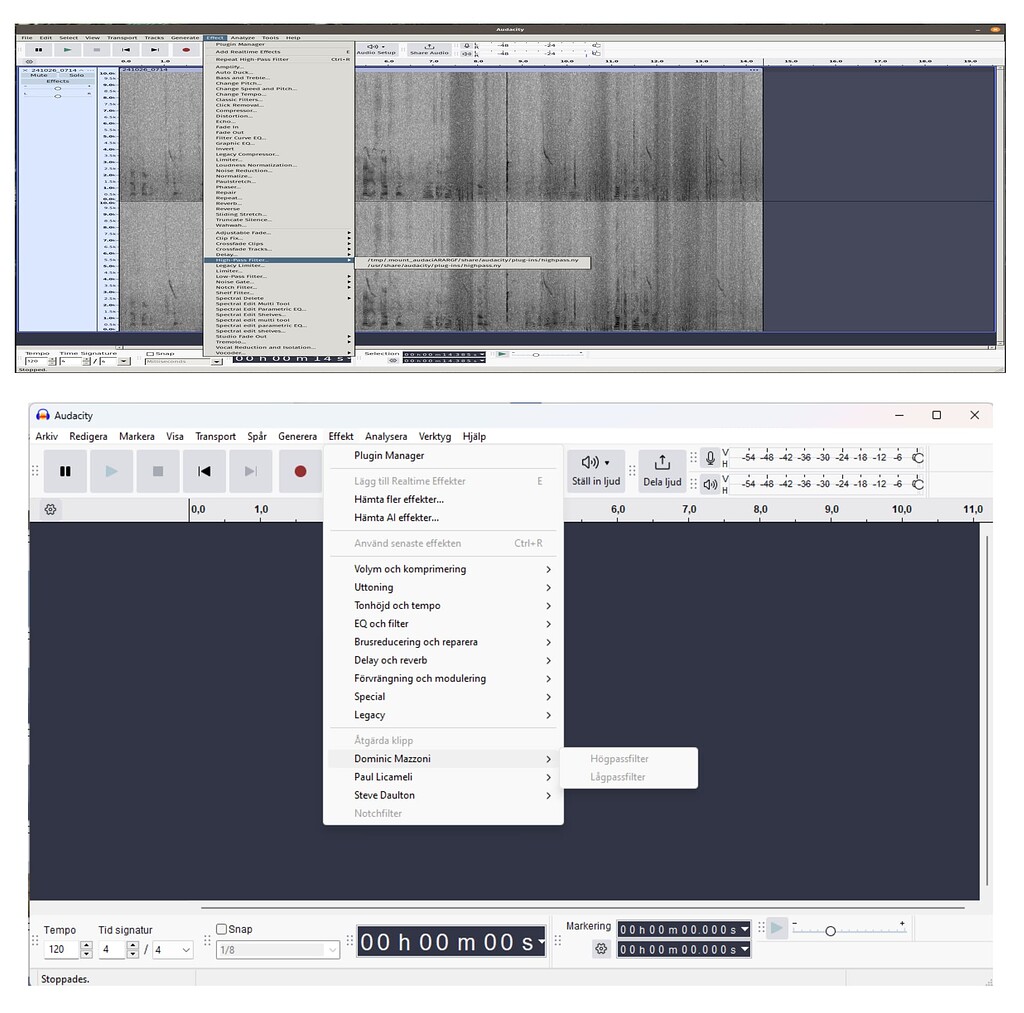1024x1013 pixels.
Task: Select Delay och reverb entry
Action: 443,660
